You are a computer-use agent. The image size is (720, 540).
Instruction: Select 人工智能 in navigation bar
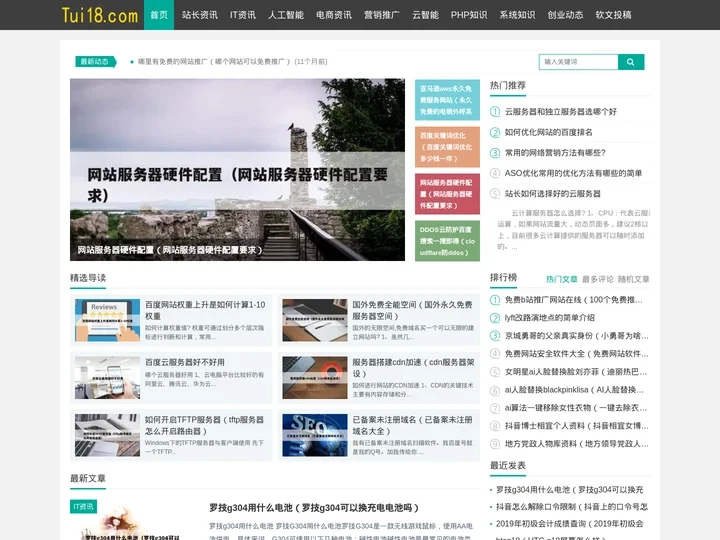286,15
